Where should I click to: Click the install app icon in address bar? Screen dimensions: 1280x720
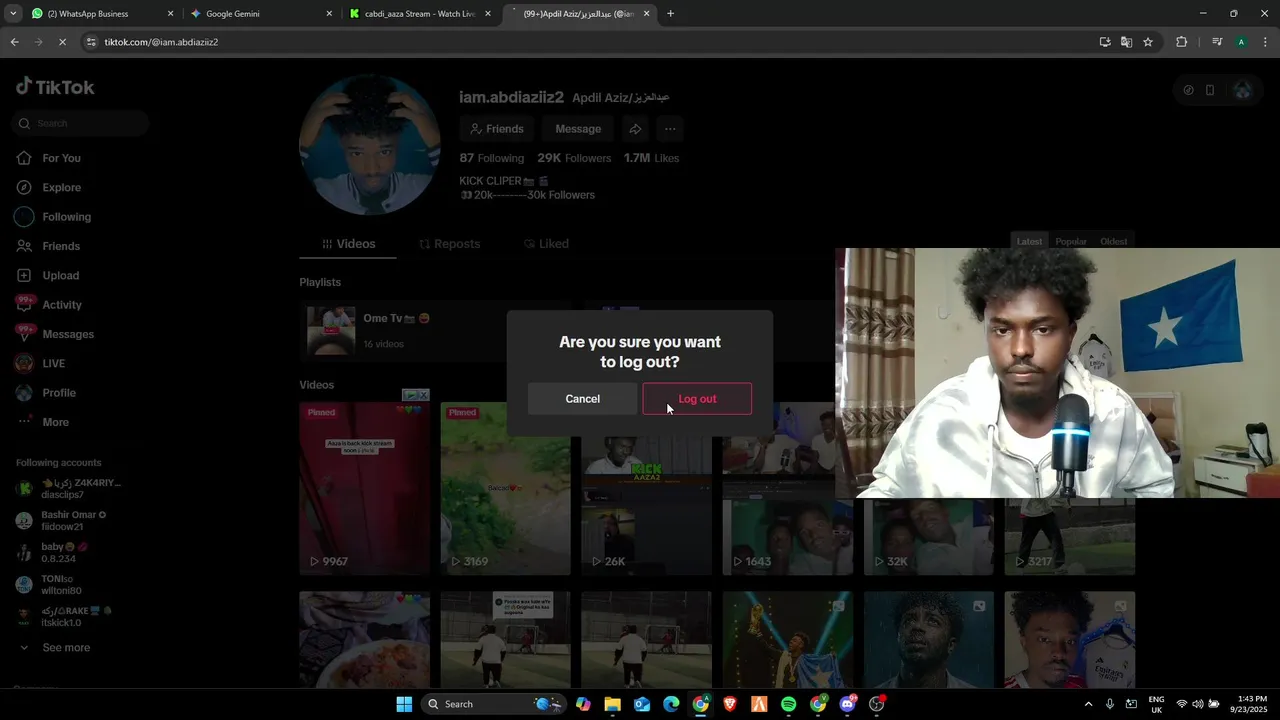point(1105,42)
